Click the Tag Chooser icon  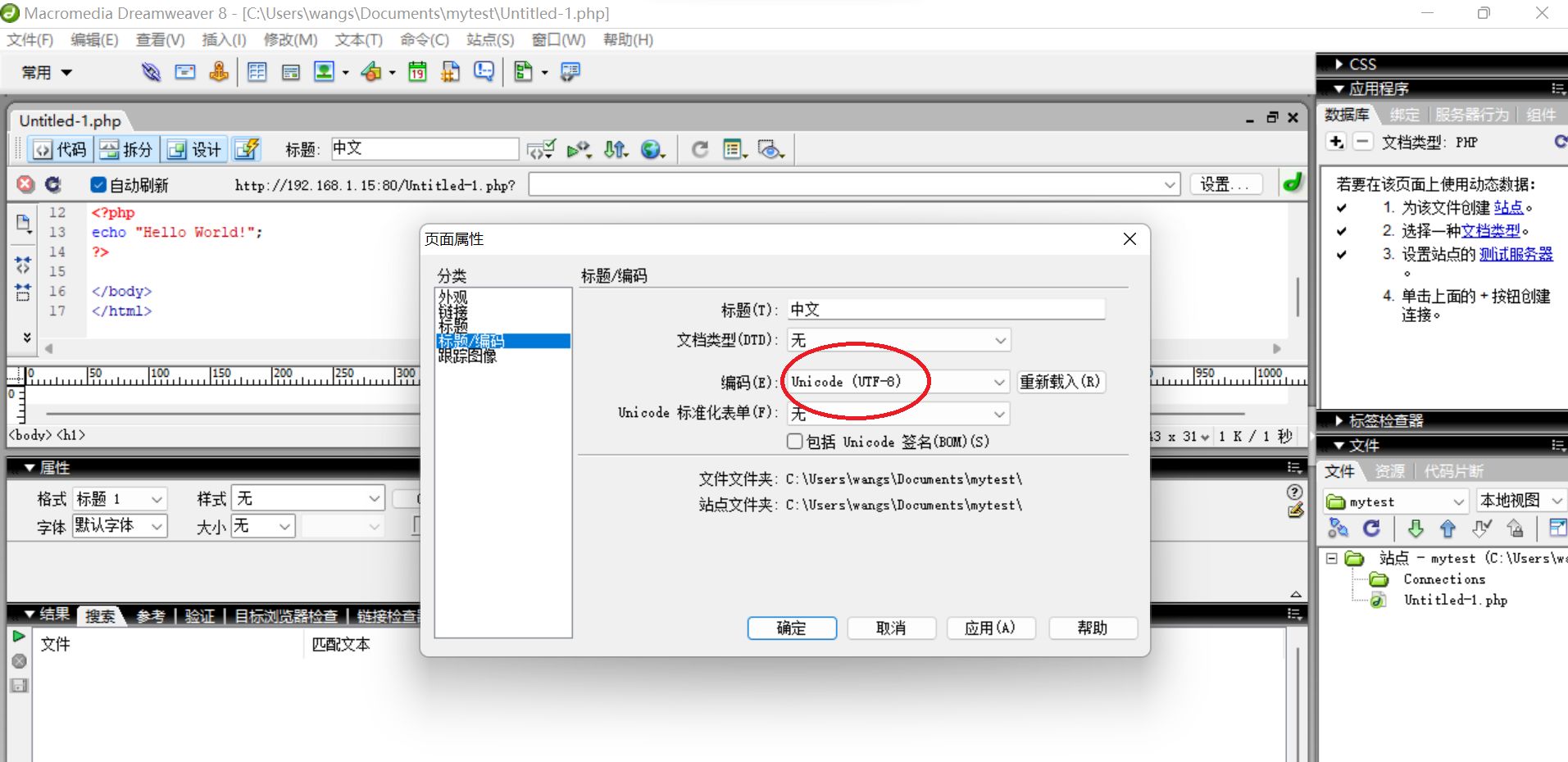pyautogui.click(x=570, y=72)
